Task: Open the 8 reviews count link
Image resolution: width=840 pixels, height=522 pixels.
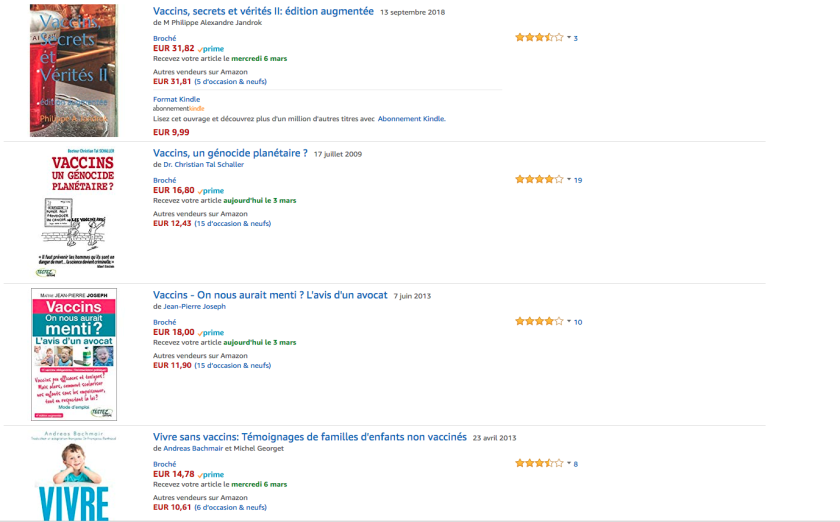Action: 576,464
